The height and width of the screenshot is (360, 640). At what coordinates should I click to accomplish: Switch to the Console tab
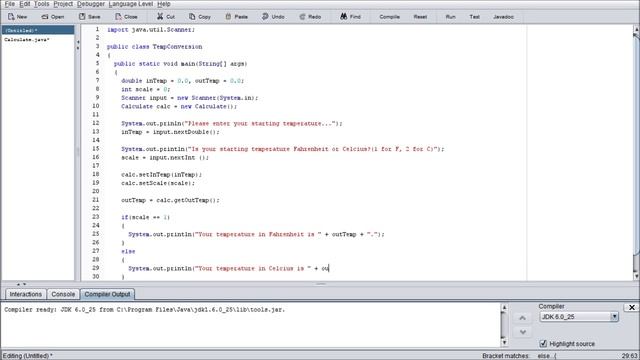pyautogui.click(x=63, y=294)
